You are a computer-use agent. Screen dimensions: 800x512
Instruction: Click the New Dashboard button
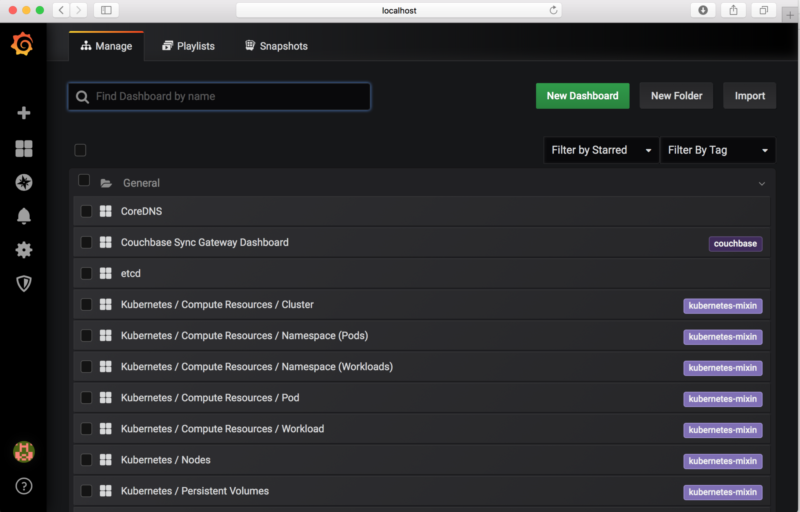[582, 96]
